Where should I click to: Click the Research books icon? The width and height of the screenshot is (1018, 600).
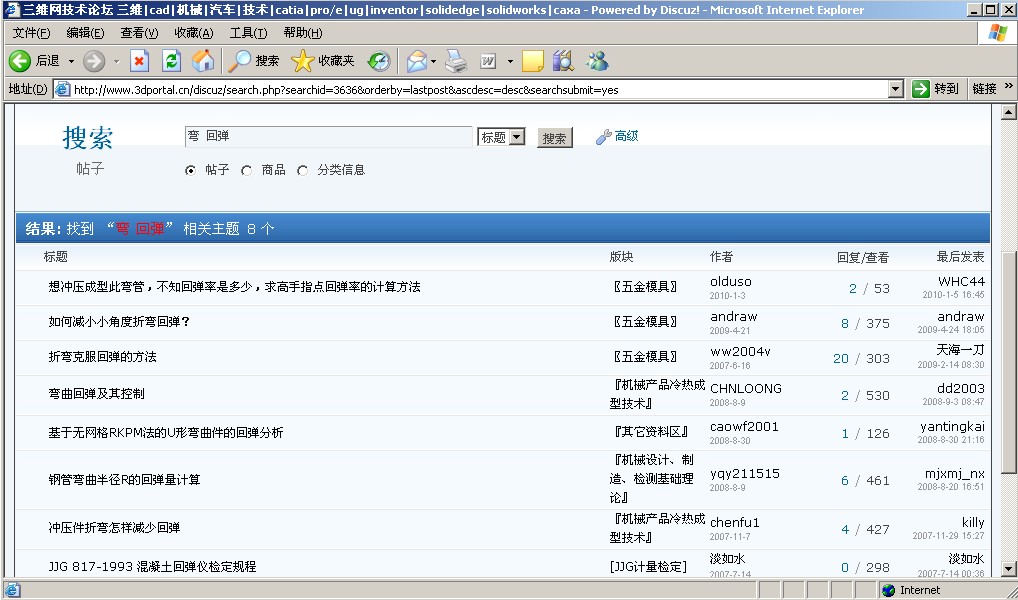(564, 61)
